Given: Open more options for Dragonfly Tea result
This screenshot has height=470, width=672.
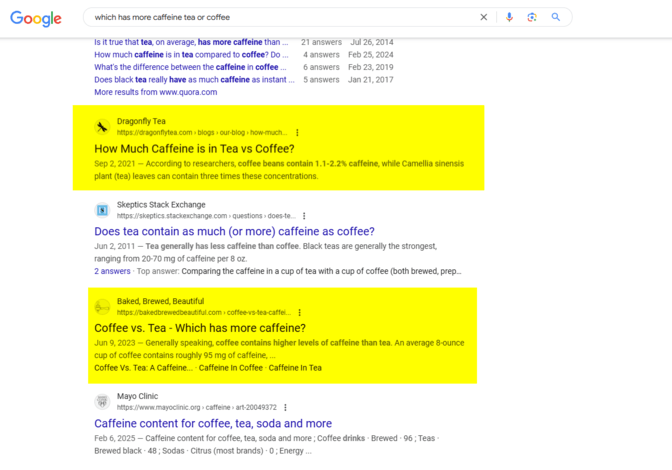Looking at the screenshot, I should tap(297, 132).
